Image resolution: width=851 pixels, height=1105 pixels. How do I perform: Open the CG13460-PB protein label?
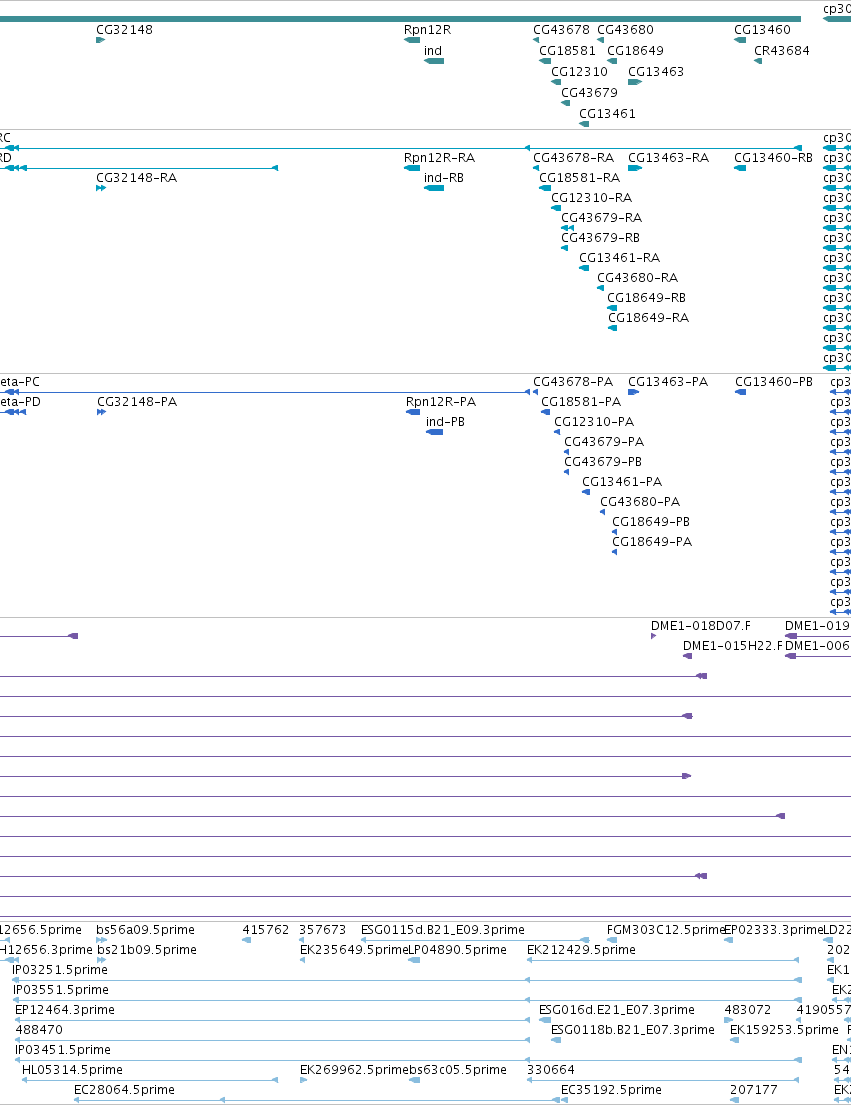point(774,382)
